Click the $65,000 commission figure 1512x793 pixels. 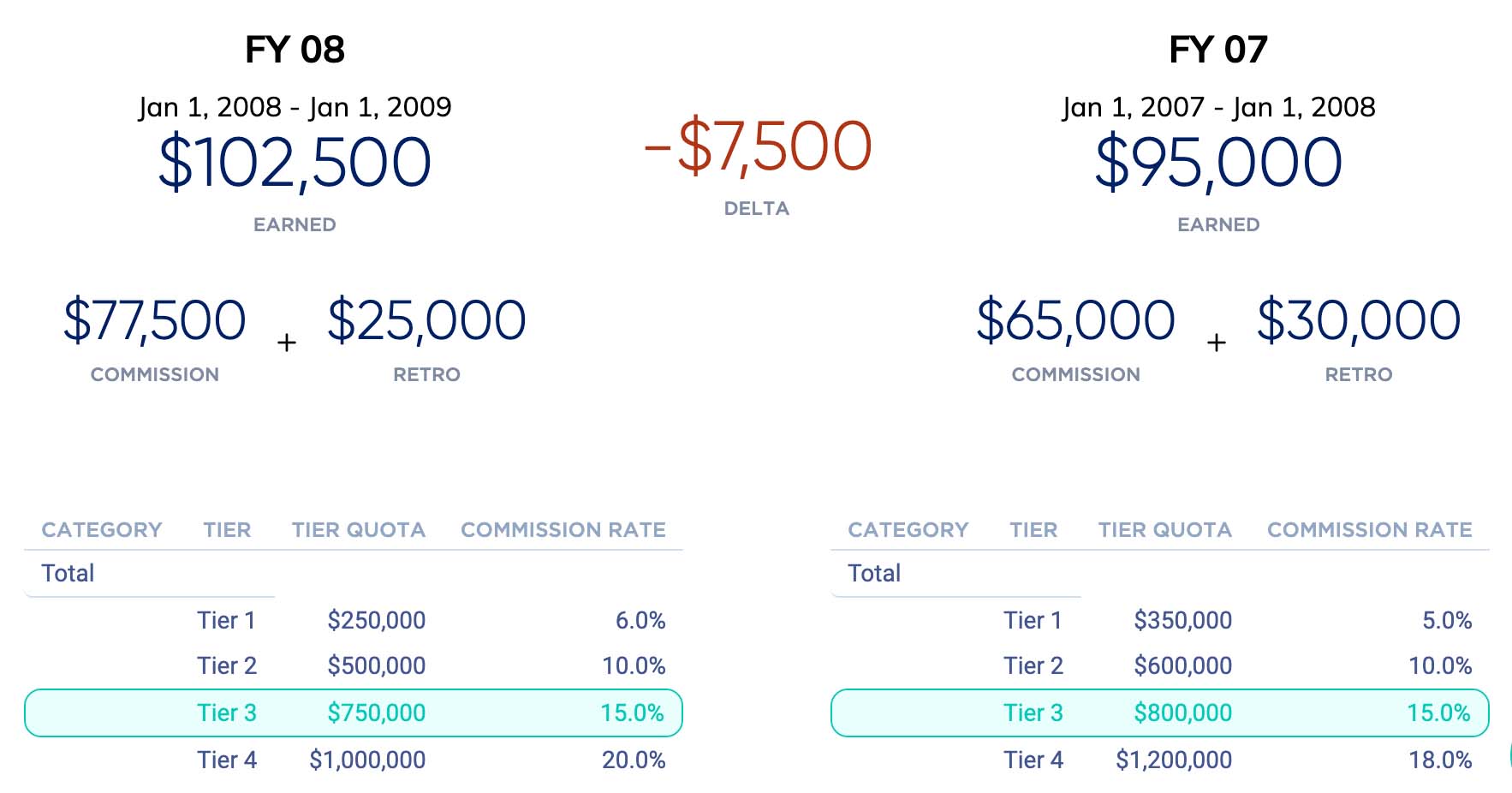click(x=1075, y=320)
